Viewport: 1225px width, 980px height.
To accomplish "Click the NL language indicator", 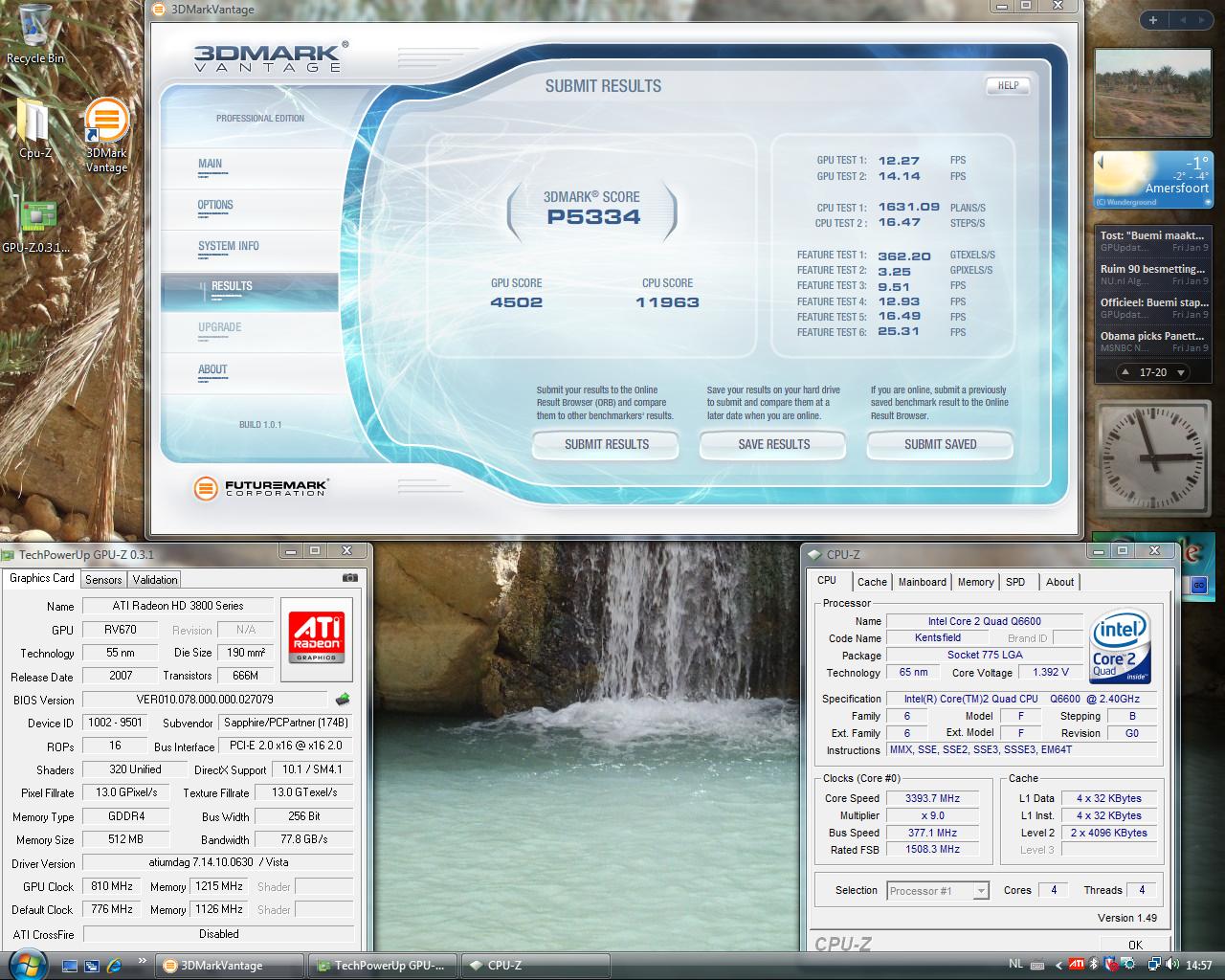I will (x=1016, y=965).
